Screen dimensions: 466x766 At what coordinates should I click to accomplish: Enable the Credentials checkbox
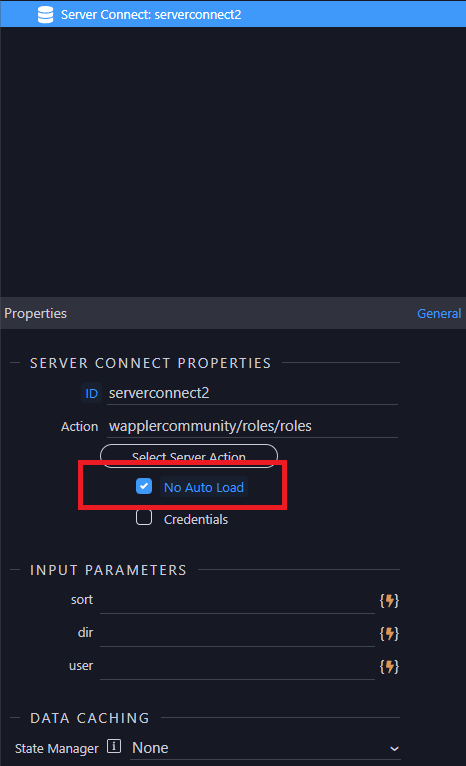coord(144,517)
